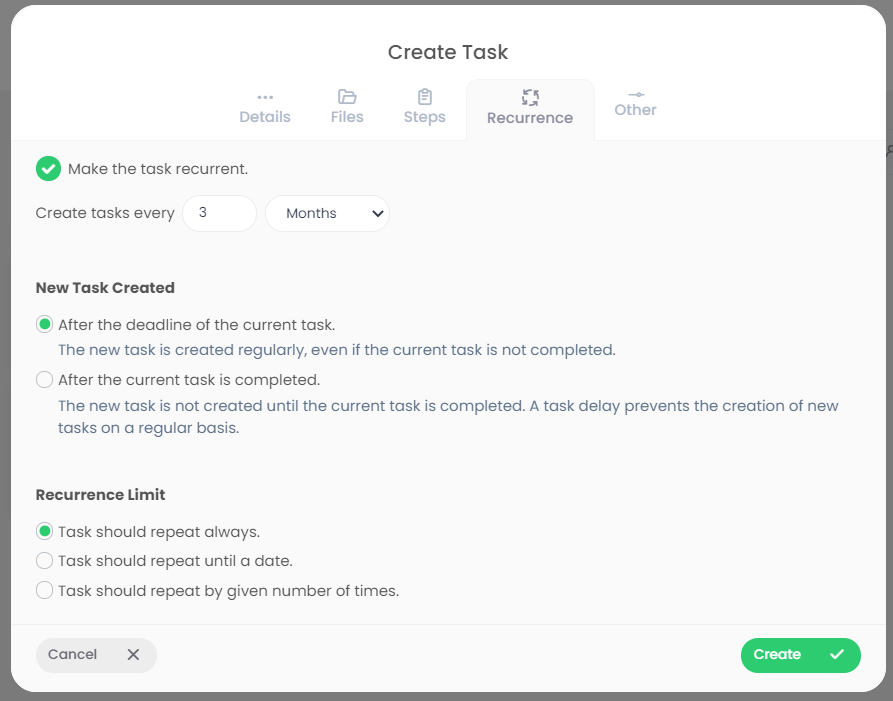Choose Task should repeat until a date
893x701 pixels.
[x=44, y=561]
